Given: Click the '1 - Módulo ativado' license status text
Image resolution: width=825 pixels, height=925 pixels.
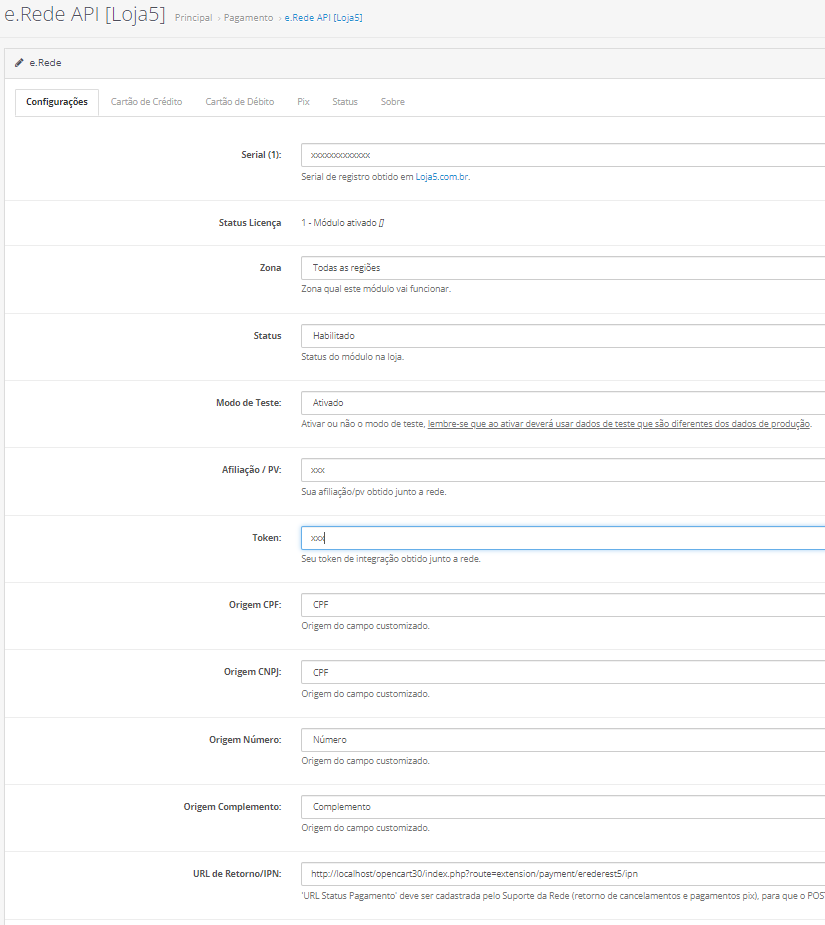Looking at the screenshot, I should [342, 223].
